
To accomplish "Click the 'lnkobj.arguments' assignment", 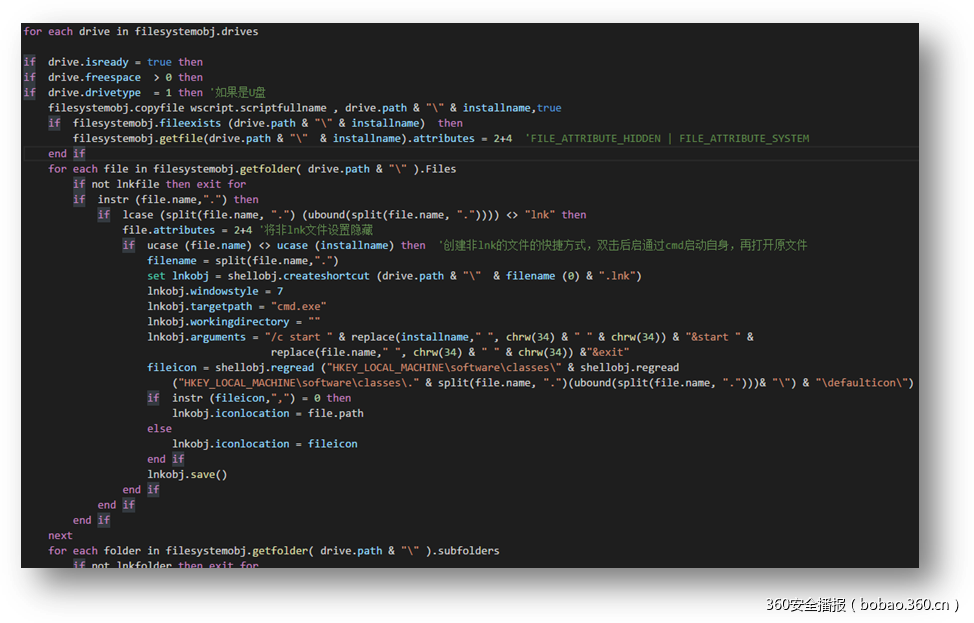I will point(196,337).
